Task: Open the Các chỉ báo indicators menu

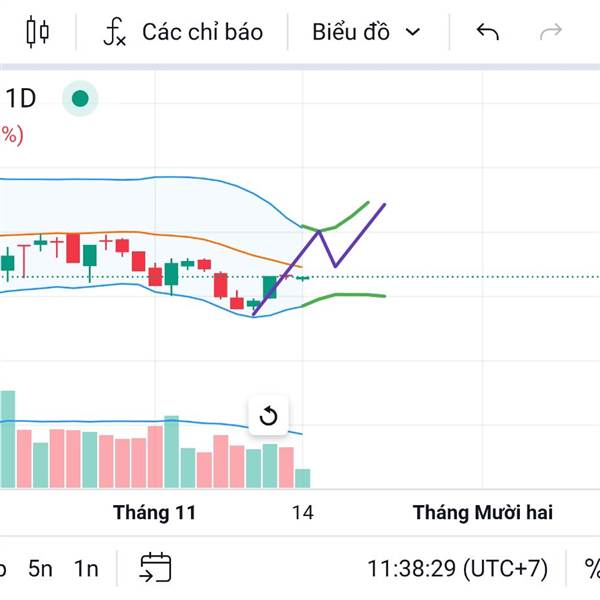Action: coord(184,32)
